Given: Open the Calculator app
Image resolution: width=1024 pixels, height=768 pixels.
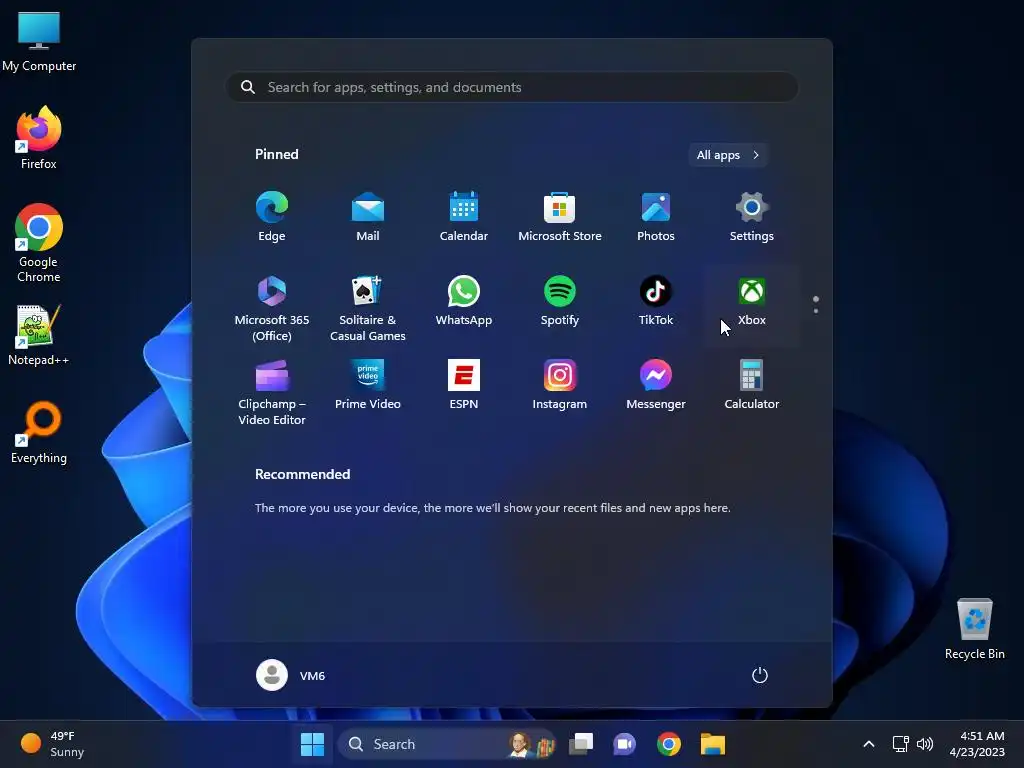Looking at the screenshot, I should click(752, 386).
